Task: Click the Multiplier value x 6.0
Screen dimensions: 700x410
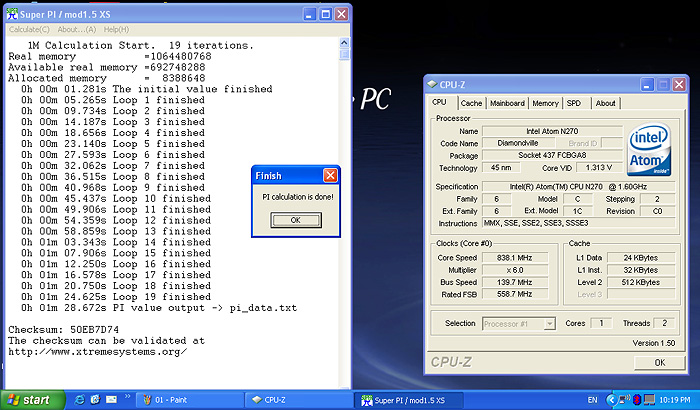Action: (x=515, y=270)
